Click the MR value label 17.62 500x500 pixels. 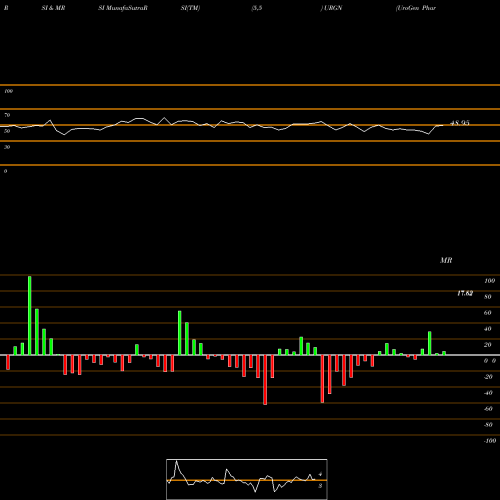tap(465, 293)
